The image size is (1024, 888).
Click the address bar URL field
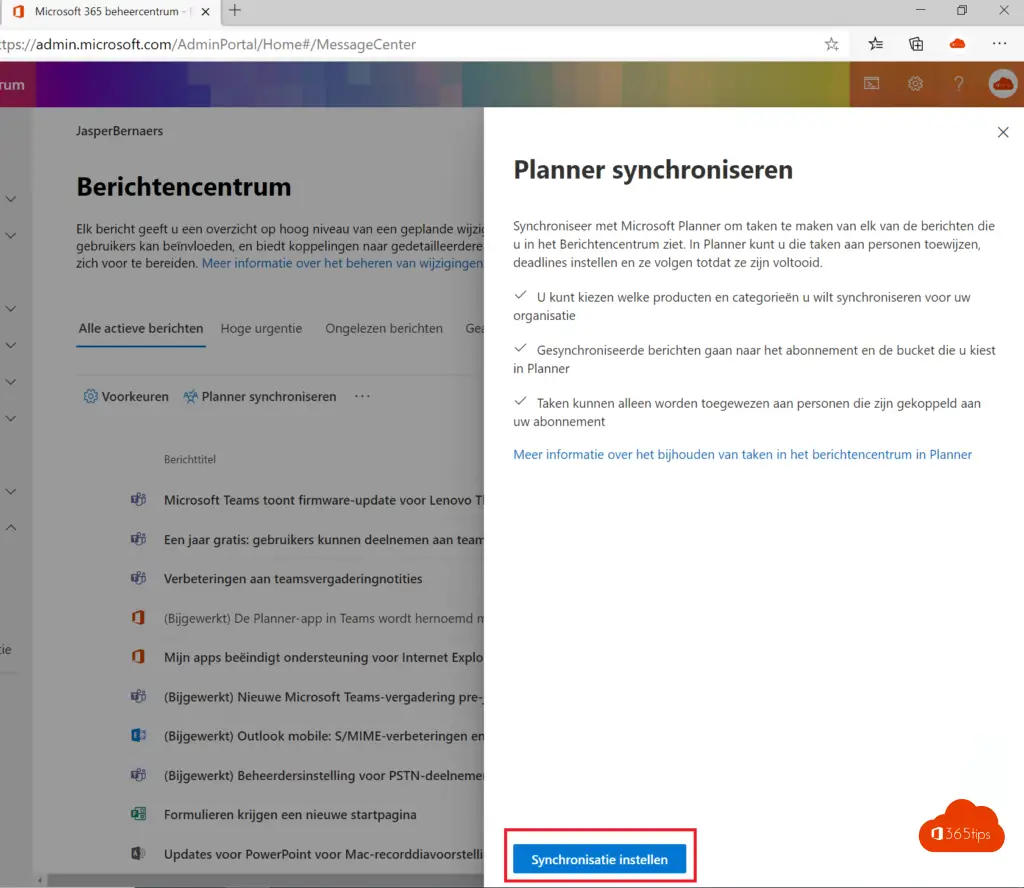point(400,44)
